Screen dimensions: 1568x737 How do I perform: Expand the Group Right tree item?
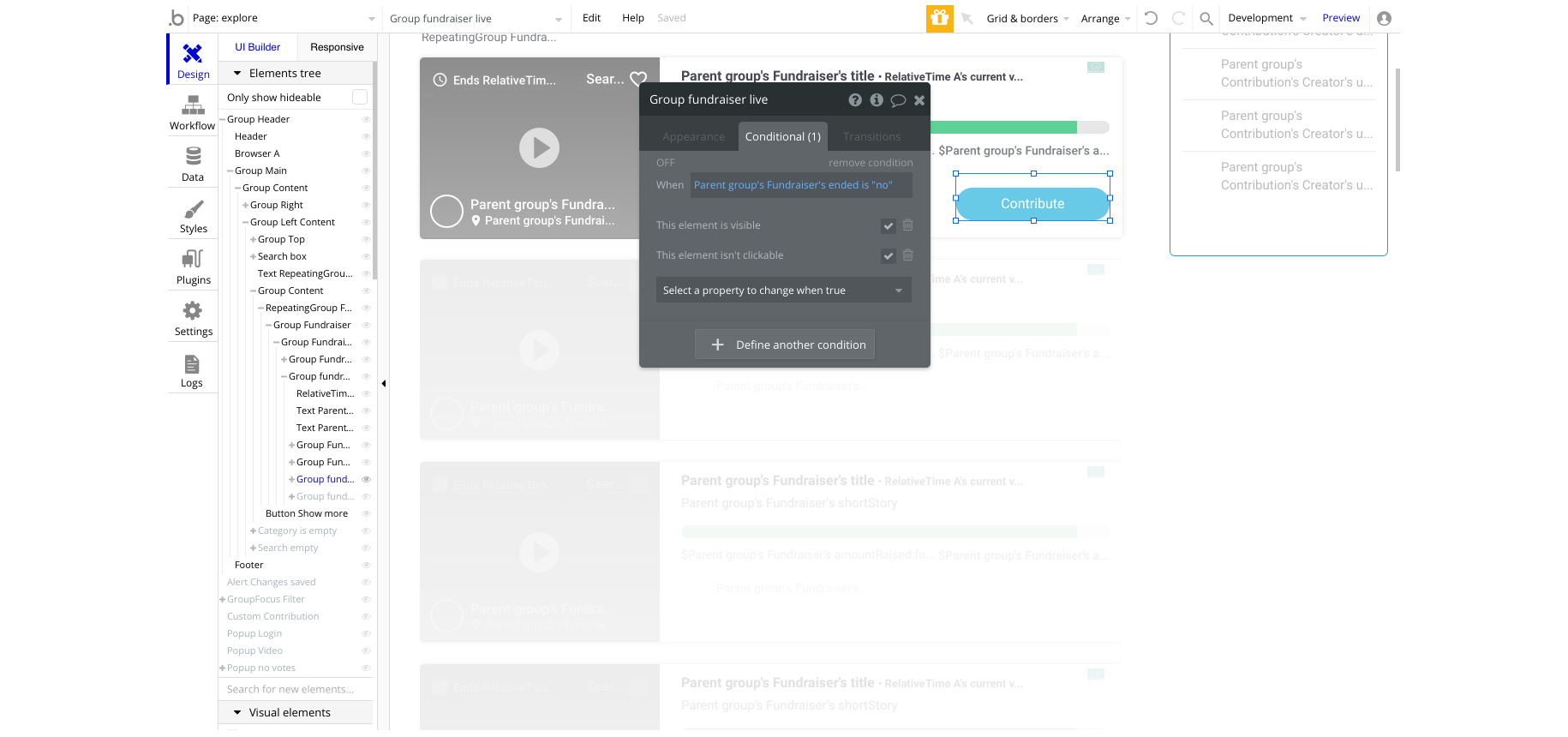[246, 205]
